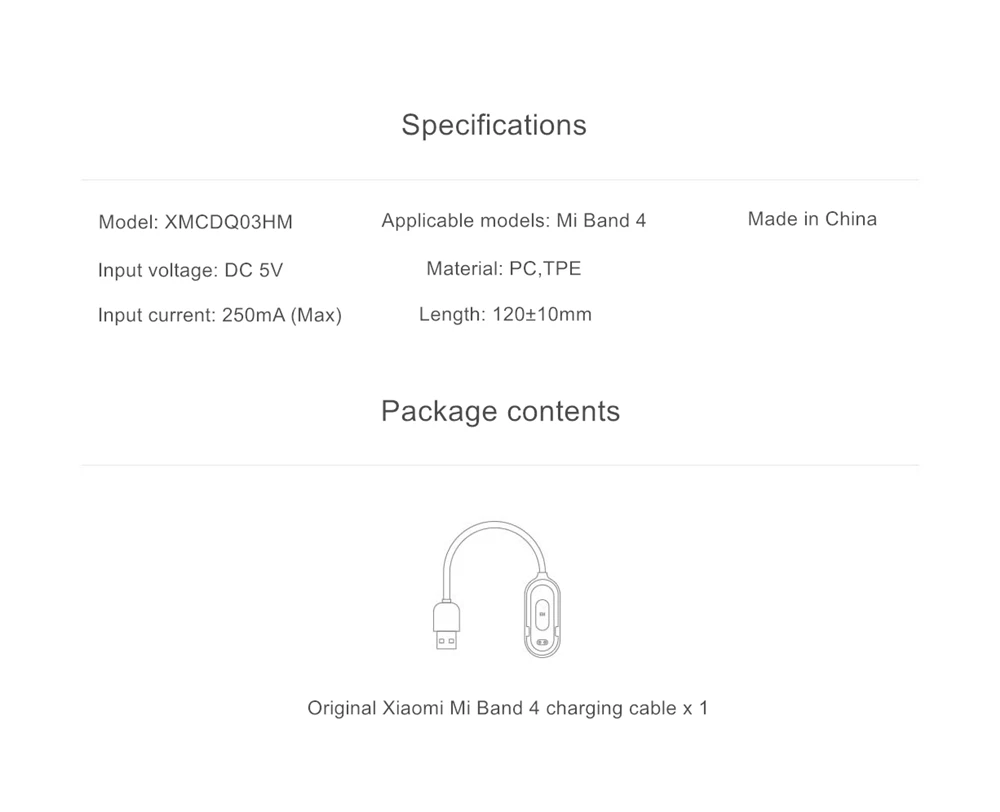Image resolution: width=1000 pixels, height=812 pixels.
Task: Click the 'Material: PC,TPE' line
Action: [503, 268]
